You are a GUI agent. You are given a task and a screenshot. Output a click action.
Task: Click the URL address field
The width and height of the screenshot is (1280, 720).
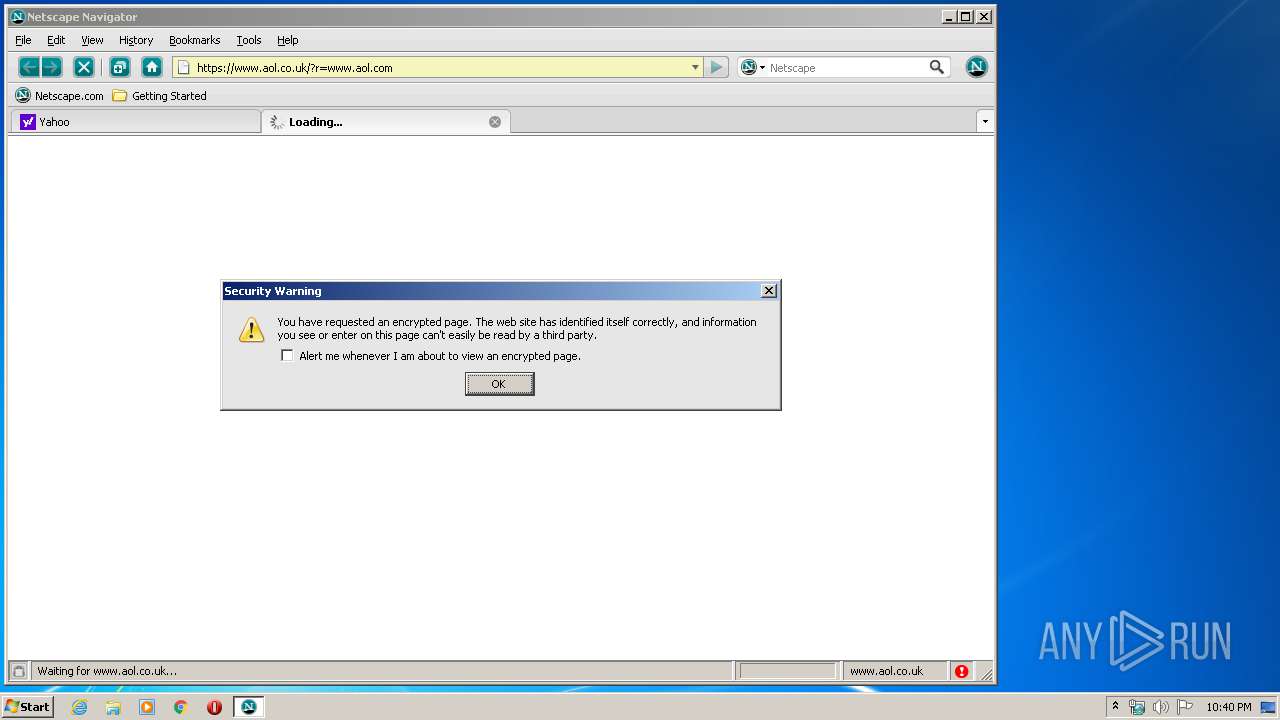coord(440,68)
